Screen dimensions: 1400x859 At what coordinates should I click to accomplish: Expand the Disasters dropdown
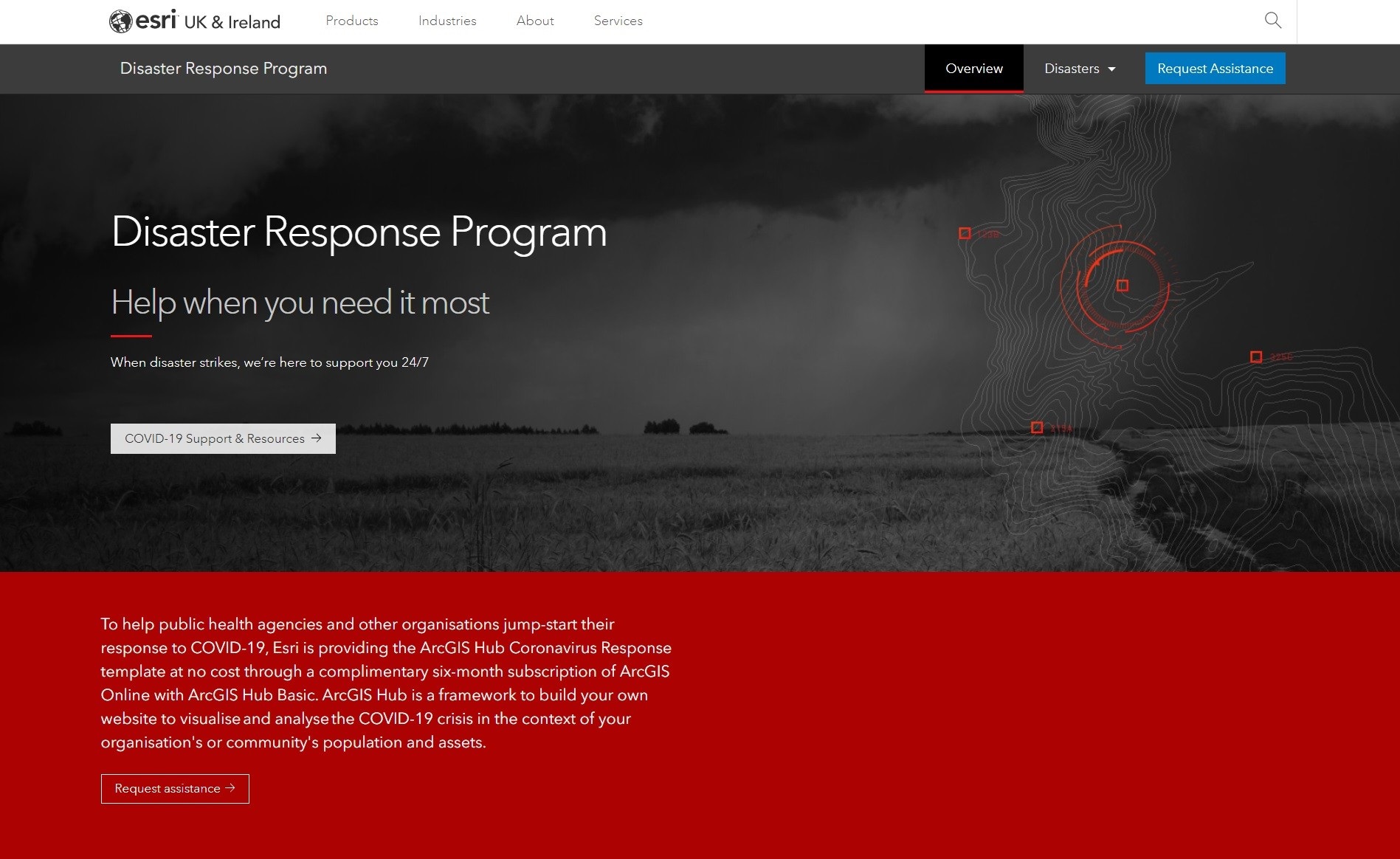(1080, 69)
